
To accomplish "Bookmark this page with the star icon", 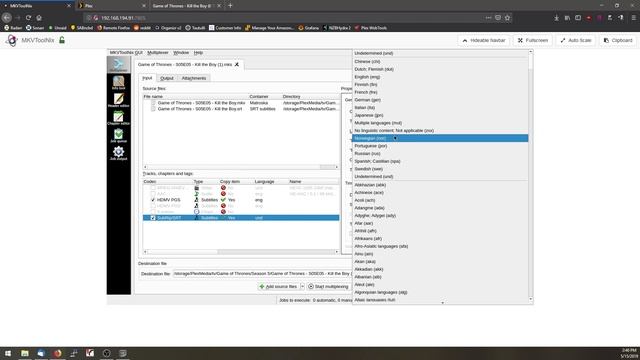I will click(x=507, y=18).
